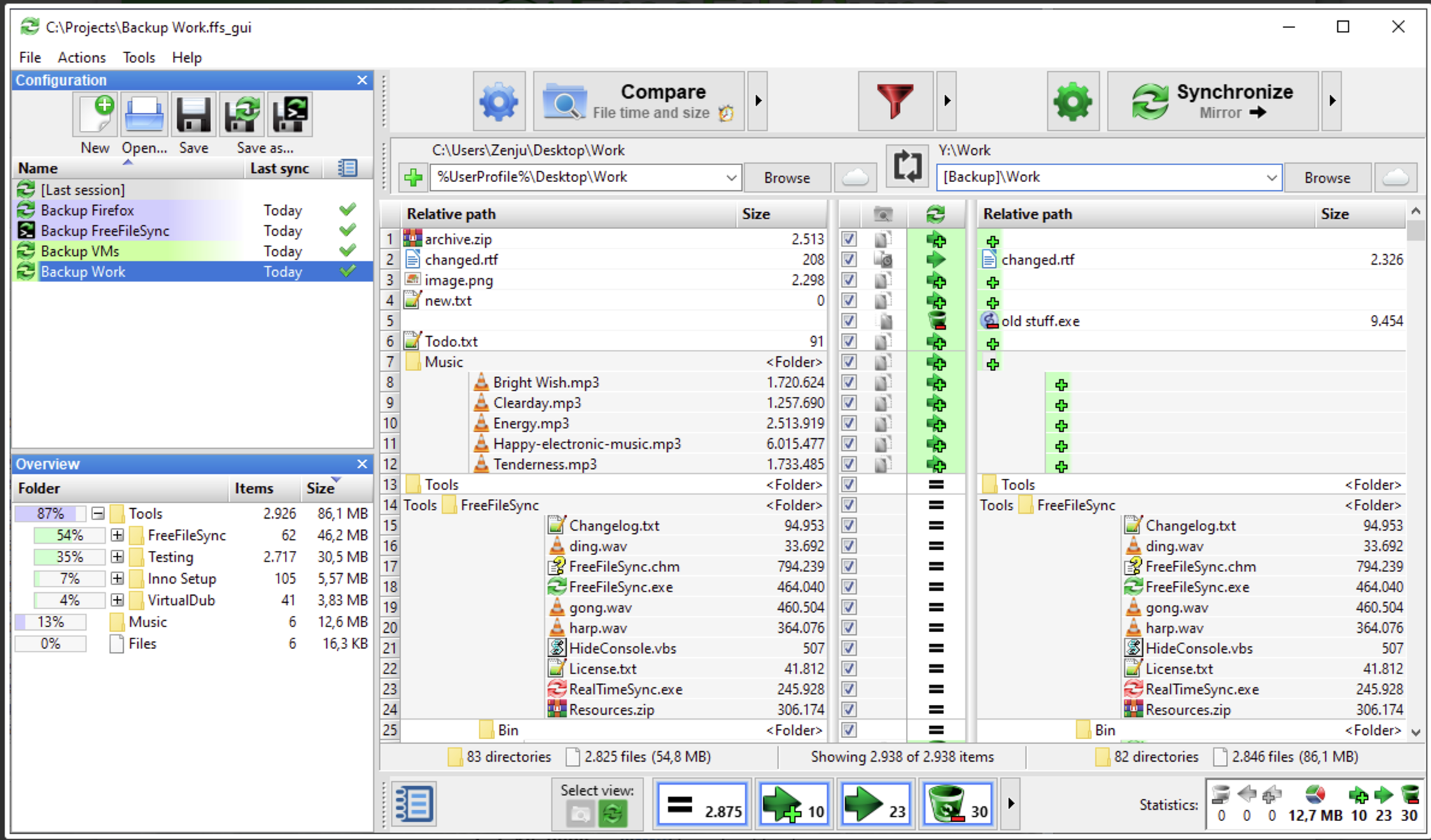The image size is (1431, 840).
Task: Select Backup VMs configuration in list
Action: (80, 251)
